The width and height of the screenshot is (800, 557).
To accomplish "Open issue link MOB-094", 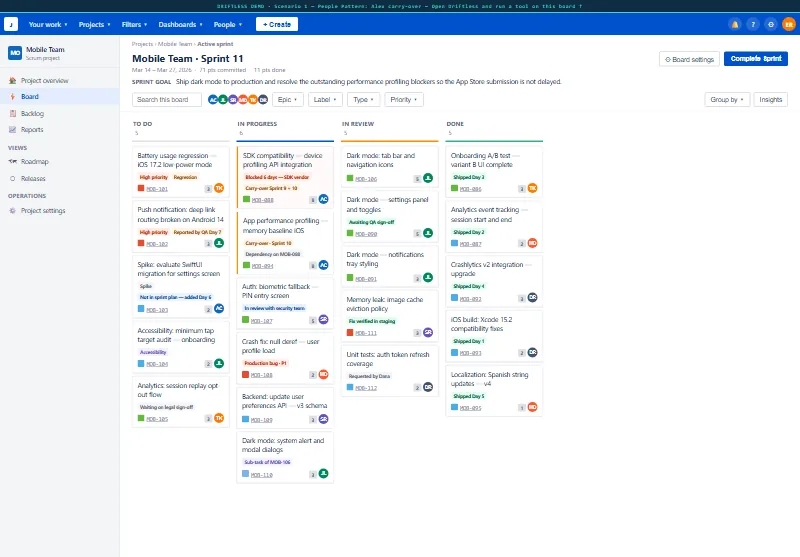I will click(262, 266).
